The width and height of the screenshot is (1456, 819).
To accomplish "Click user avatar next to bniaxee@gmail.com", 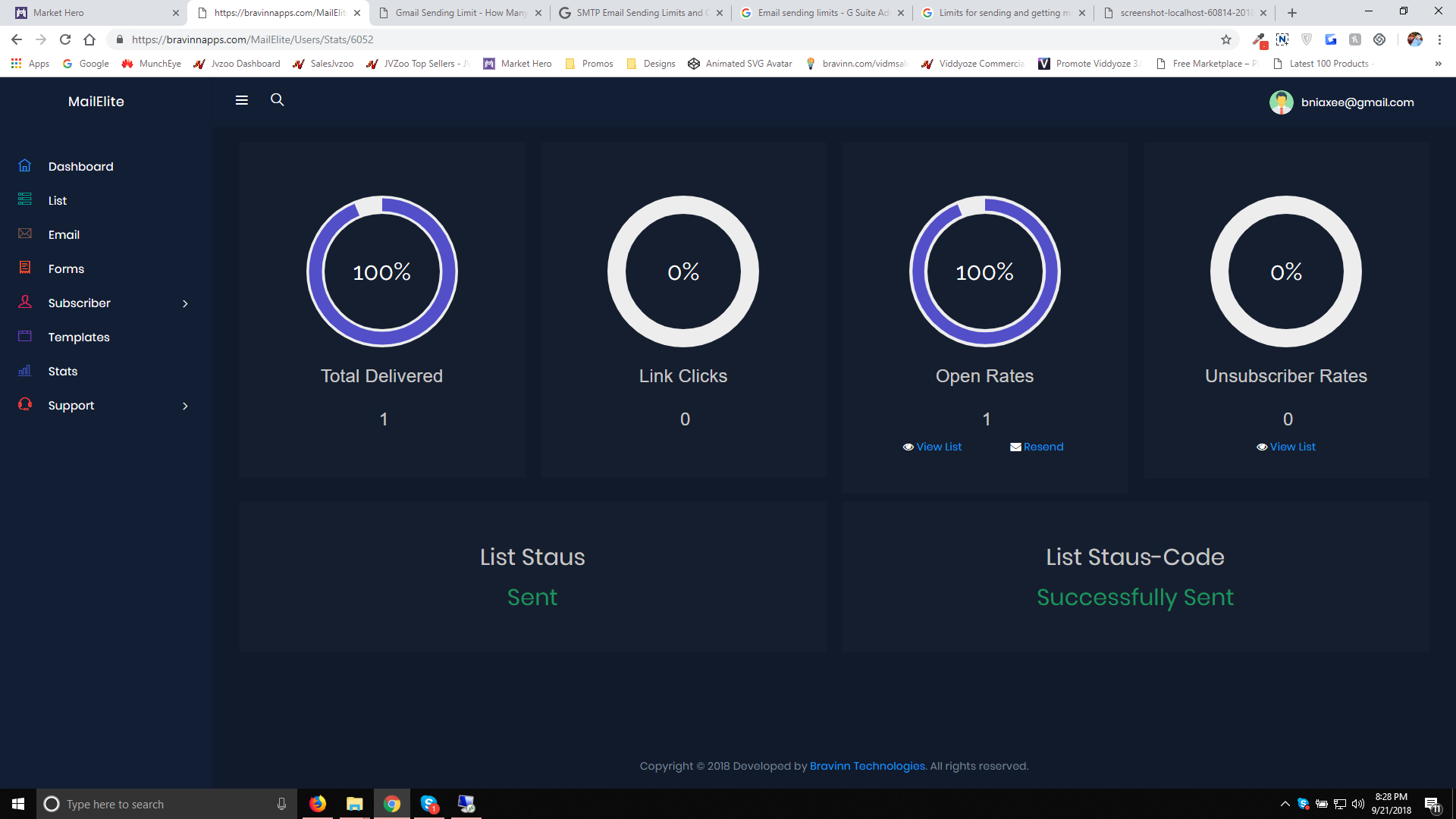I will (1281, 102).
